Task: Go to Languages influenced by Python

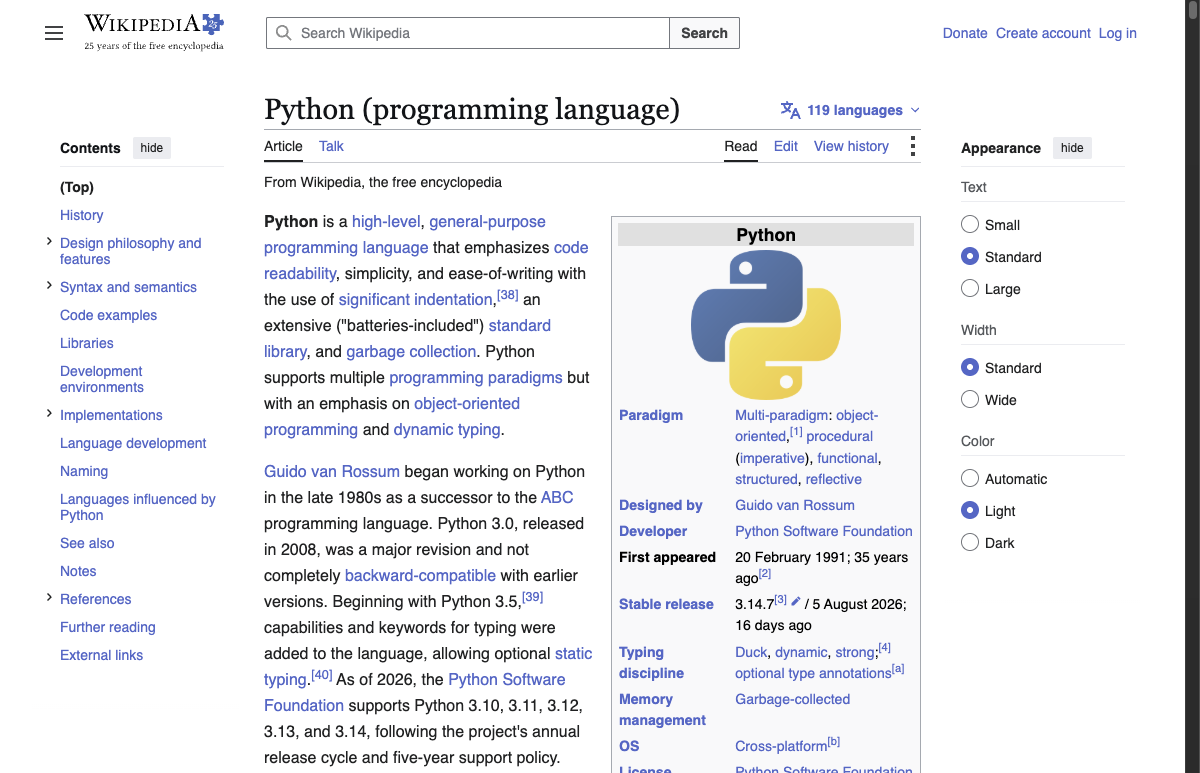Action: [x=138, y=507]
